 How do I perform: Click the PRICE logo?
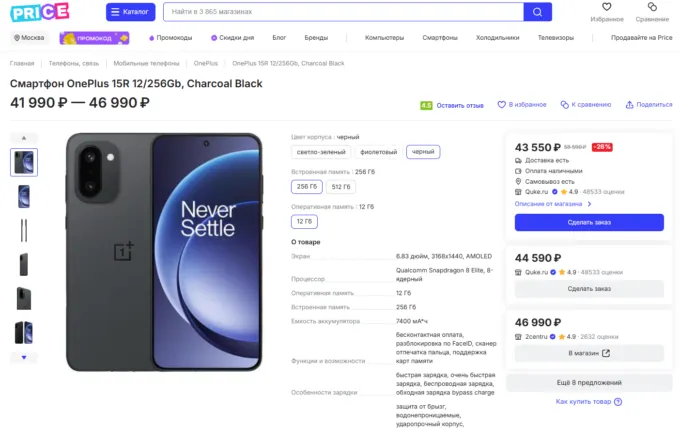pos(39,12)
